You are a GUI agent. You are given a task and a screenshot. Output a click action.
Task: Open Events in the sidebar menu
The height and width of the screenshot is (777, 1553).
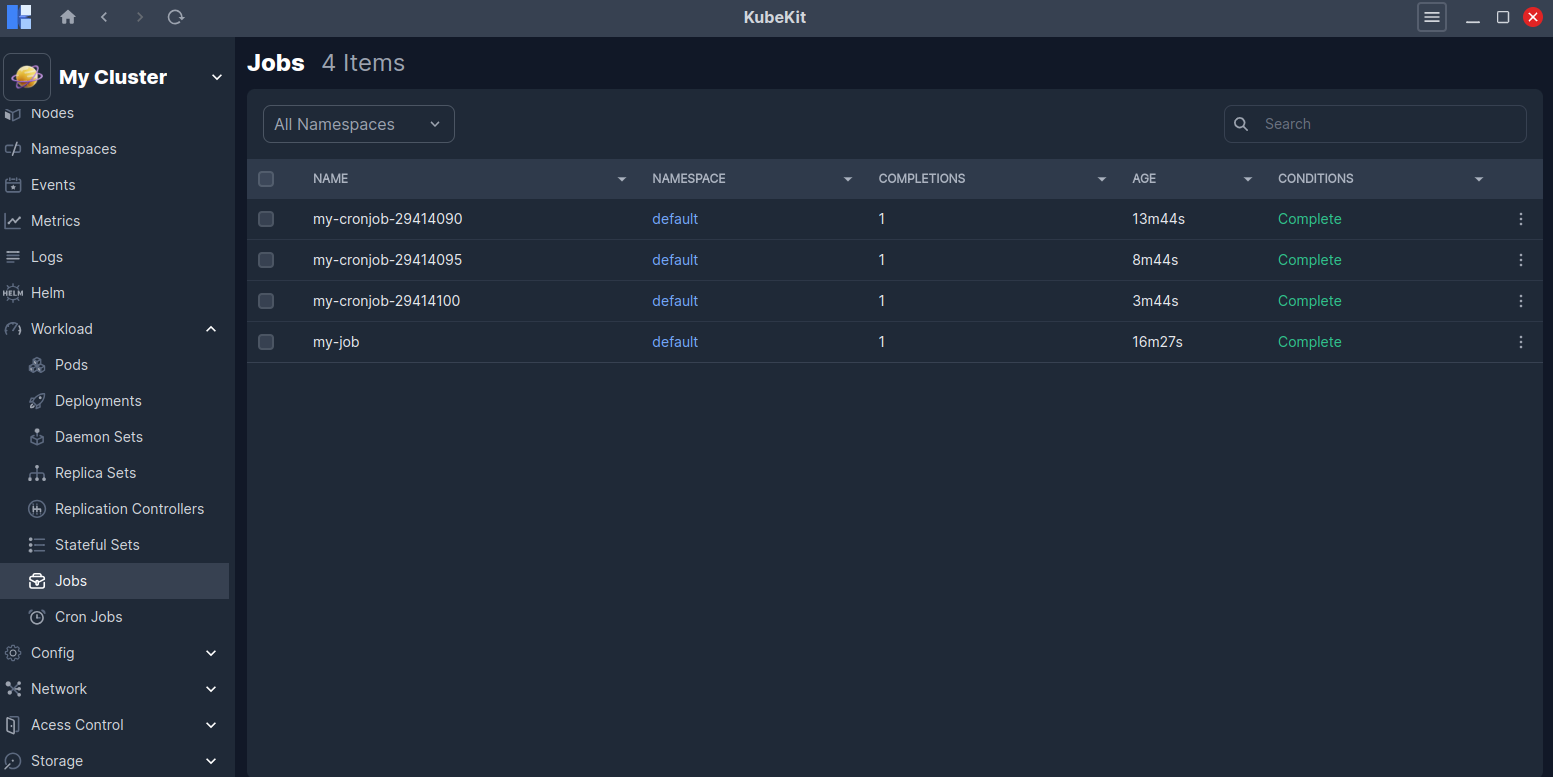[x=53, y=185]
